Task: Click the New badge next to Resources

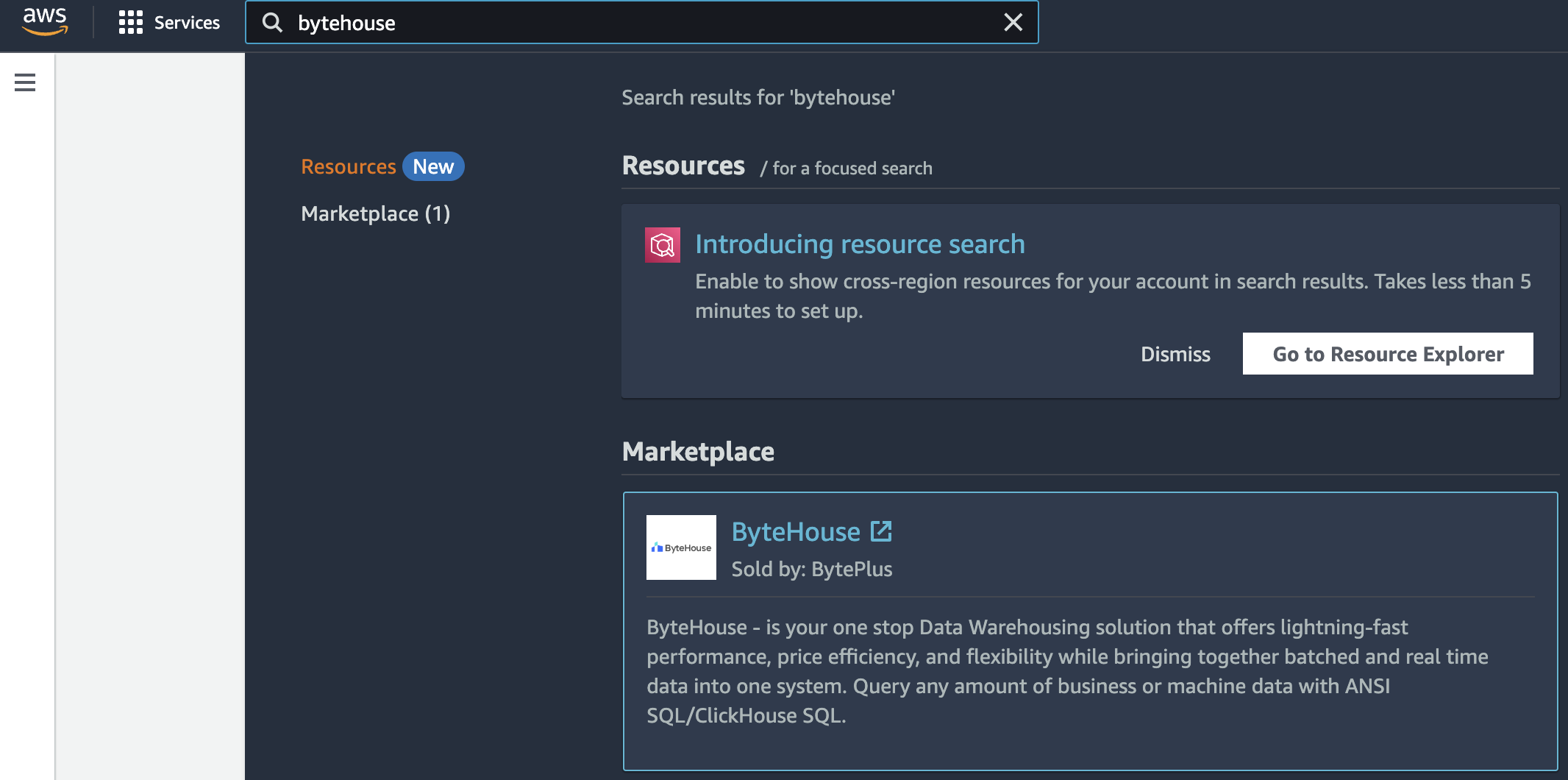Action: pos(433,166)
